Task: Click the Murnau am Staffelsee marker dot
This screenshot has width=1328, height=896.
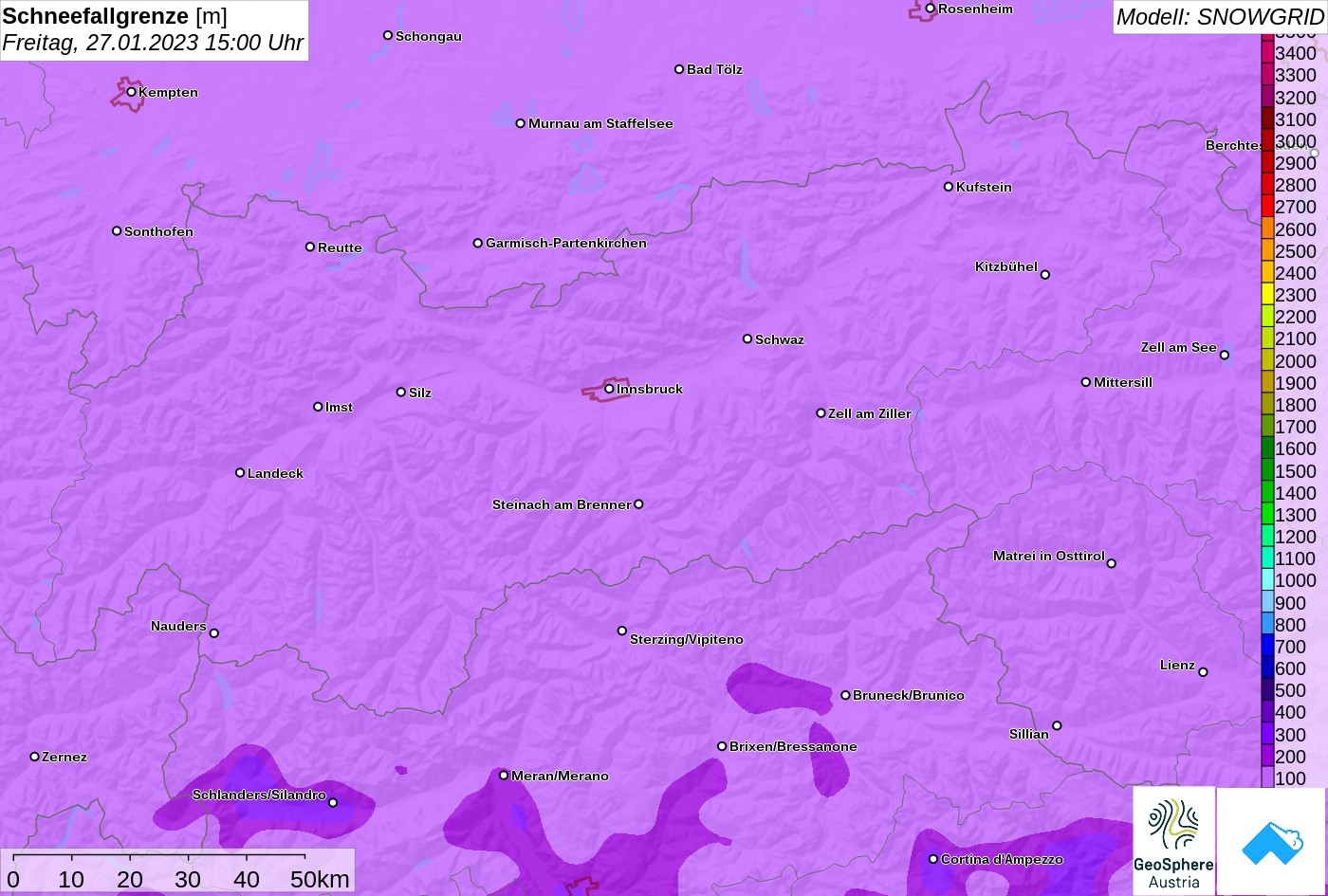Action: coord(521,123)
